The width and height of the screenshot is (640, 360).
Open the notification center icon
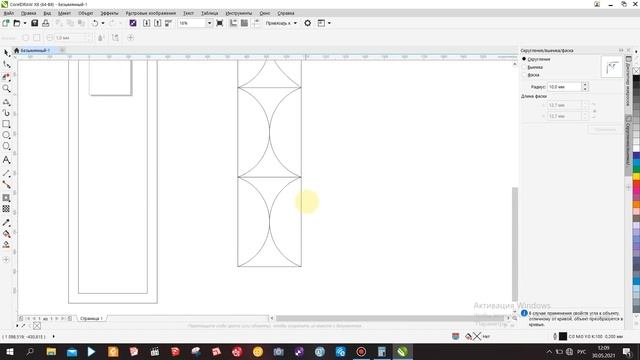(627, 351)
